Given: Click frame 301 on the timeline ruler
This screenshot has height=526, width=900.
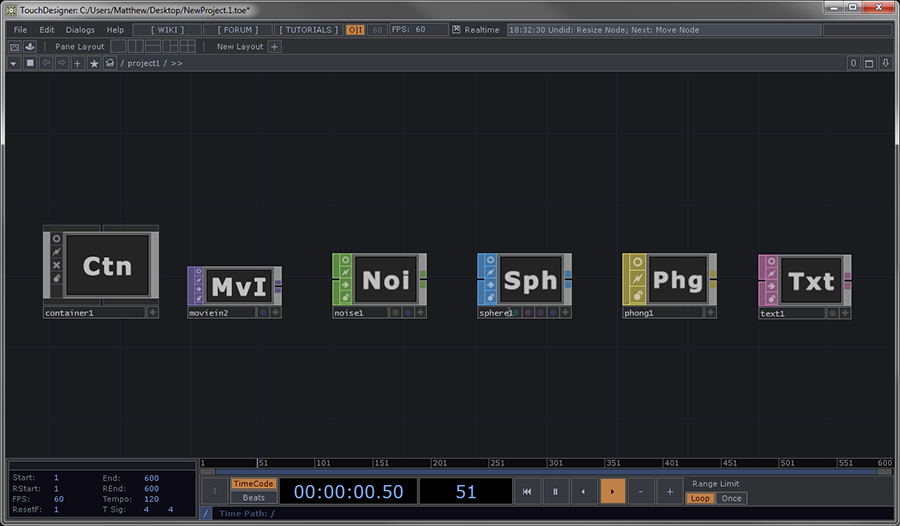Looking at the screenshot, I should tap(548, 464).
